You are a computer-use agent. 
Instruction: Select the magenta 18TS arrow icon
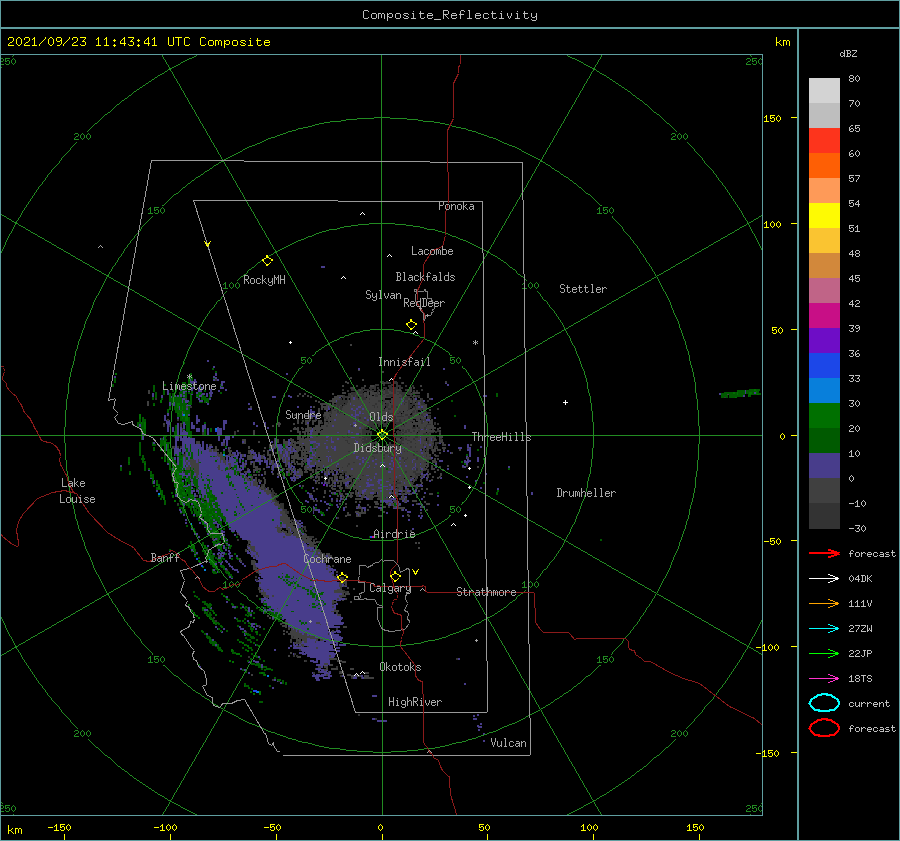(824, 679)
